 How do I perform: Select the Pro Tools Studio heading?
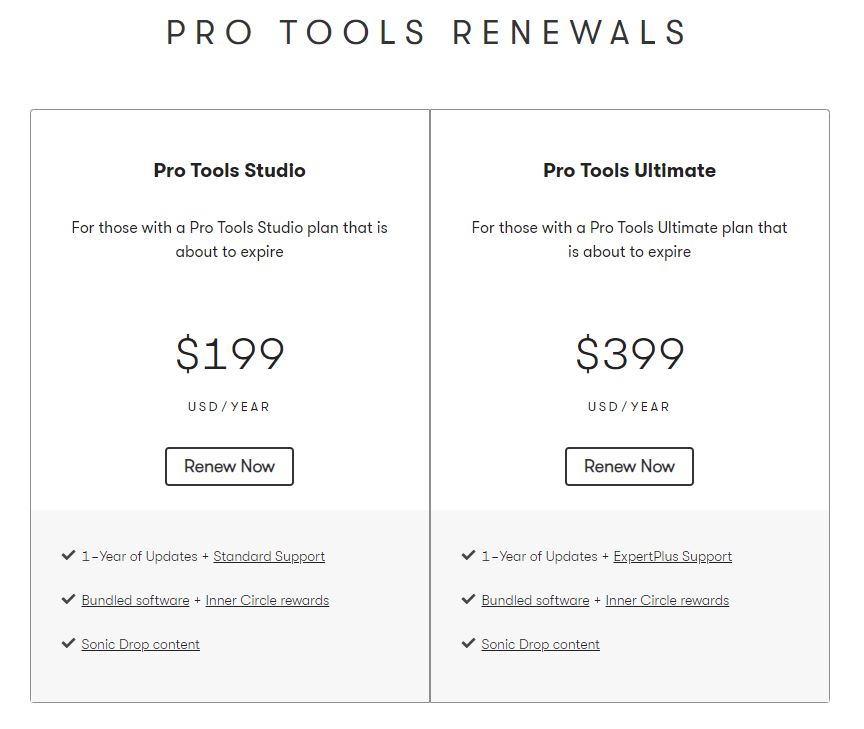[x=229, y=170]
